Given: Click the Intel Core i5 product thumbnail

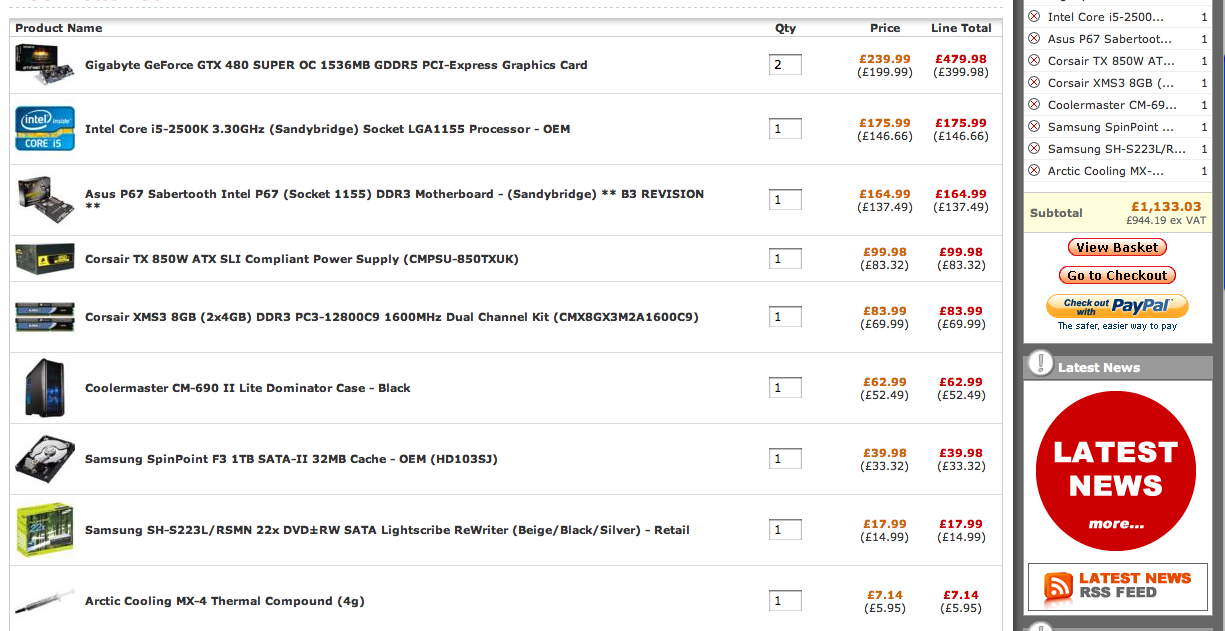Looking at the screenshot, I should point(45,129).
